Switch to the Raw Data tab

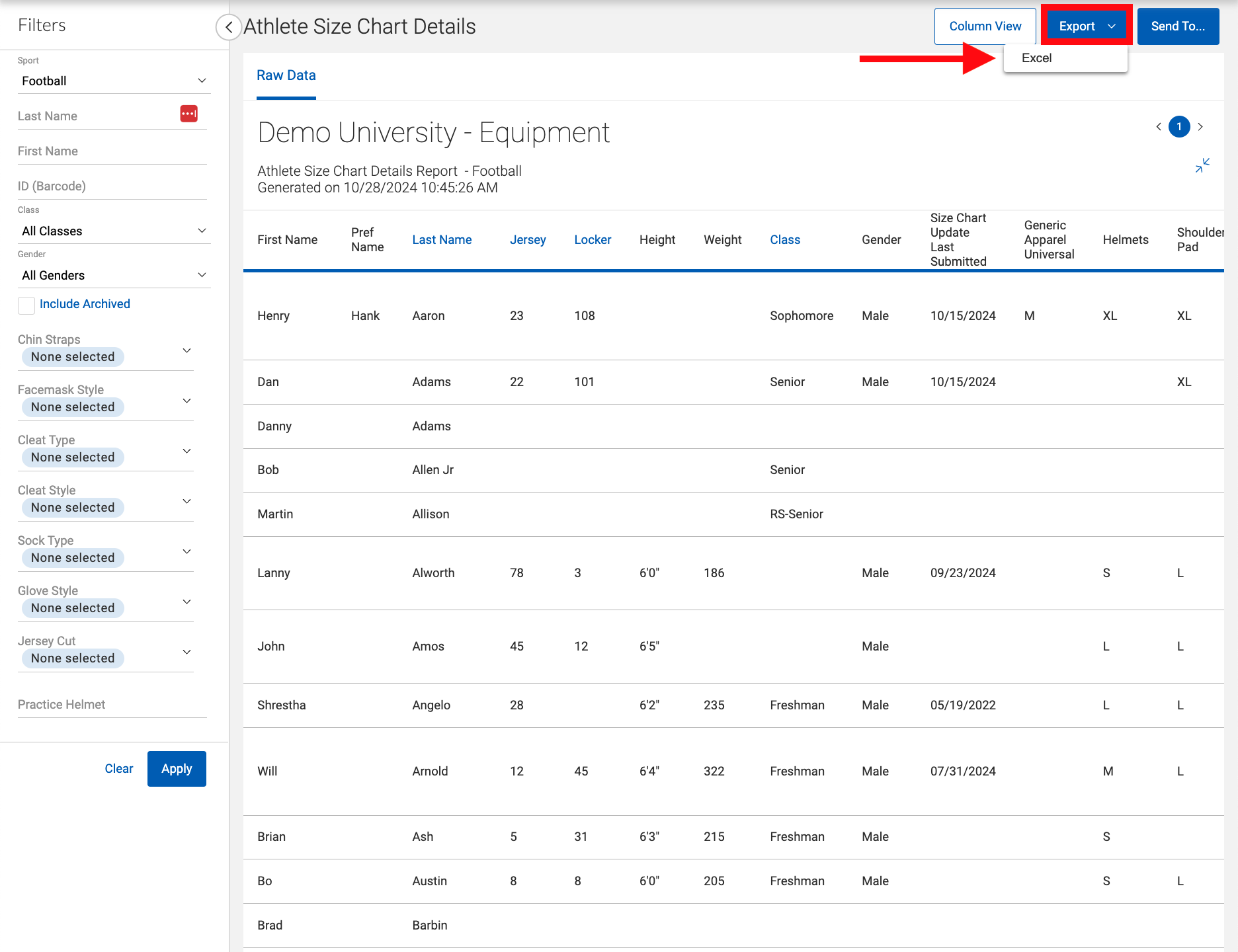pyautogui.click(x=286, y=75)
